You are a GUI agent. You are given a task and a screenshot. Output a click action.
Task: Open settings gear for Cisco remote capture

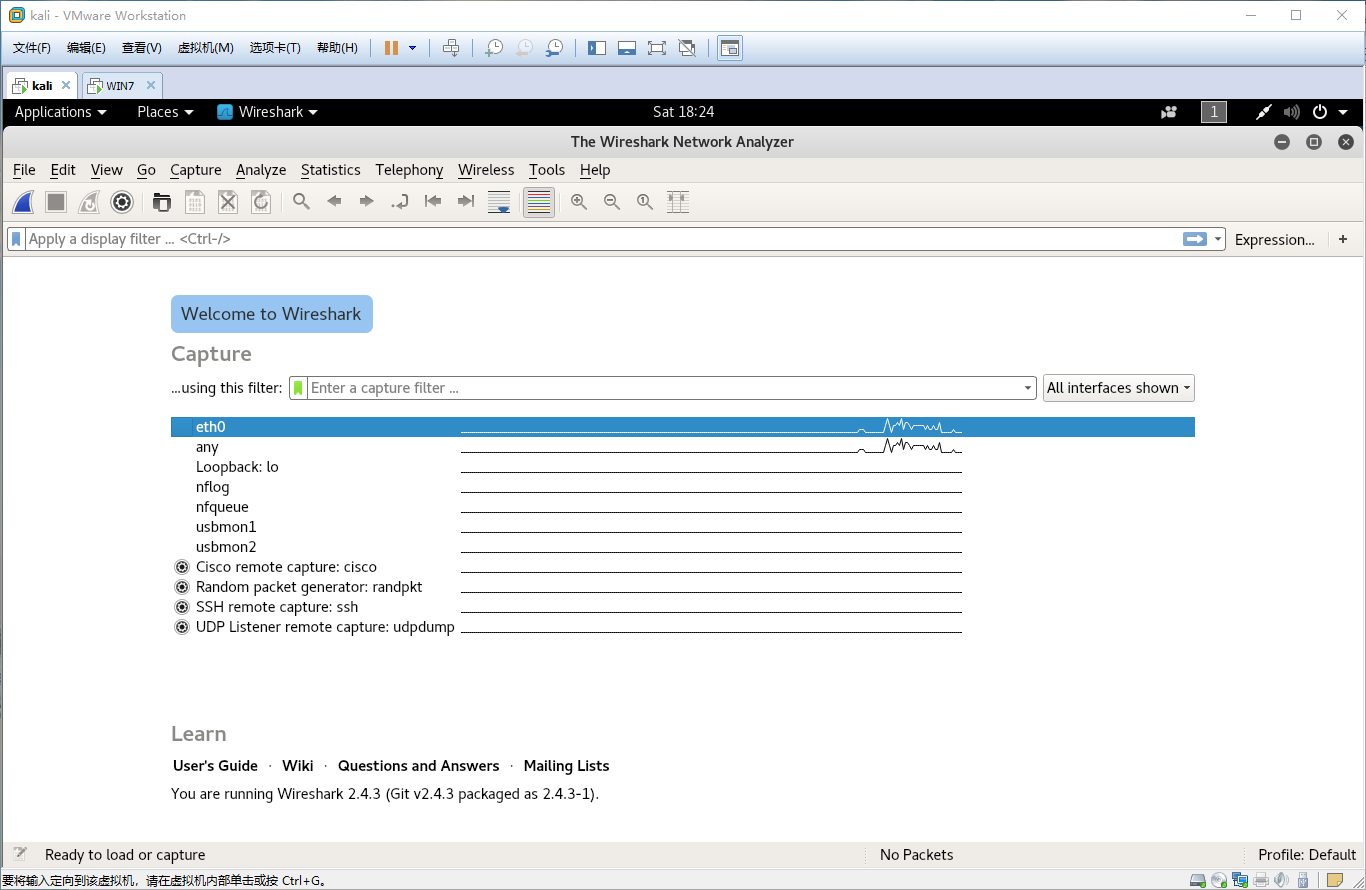[182, 567]
